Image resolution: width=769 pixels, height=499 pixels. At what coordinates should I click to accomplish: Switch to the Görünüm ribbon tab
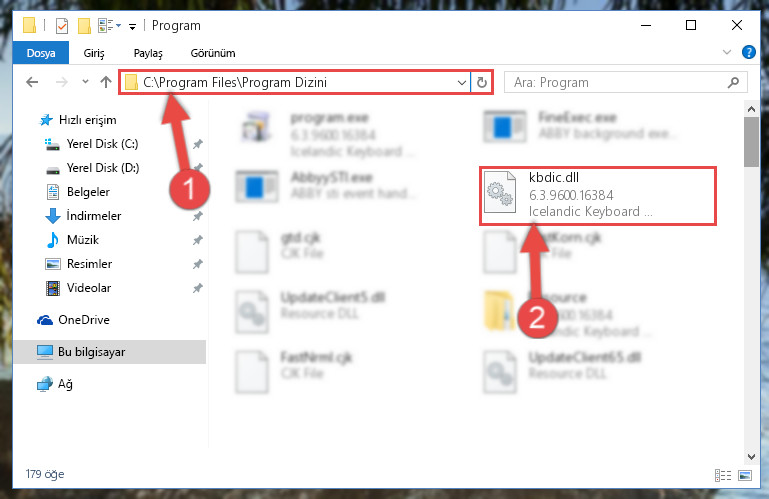coord(213,53)
